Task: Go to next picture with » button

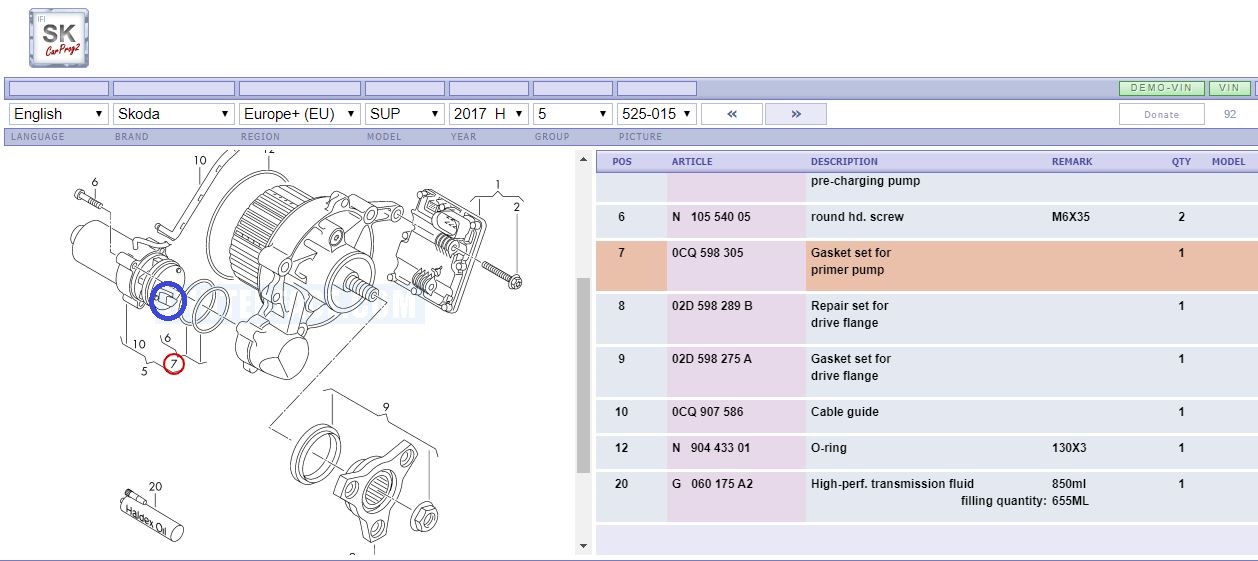Action: point(796,114)
